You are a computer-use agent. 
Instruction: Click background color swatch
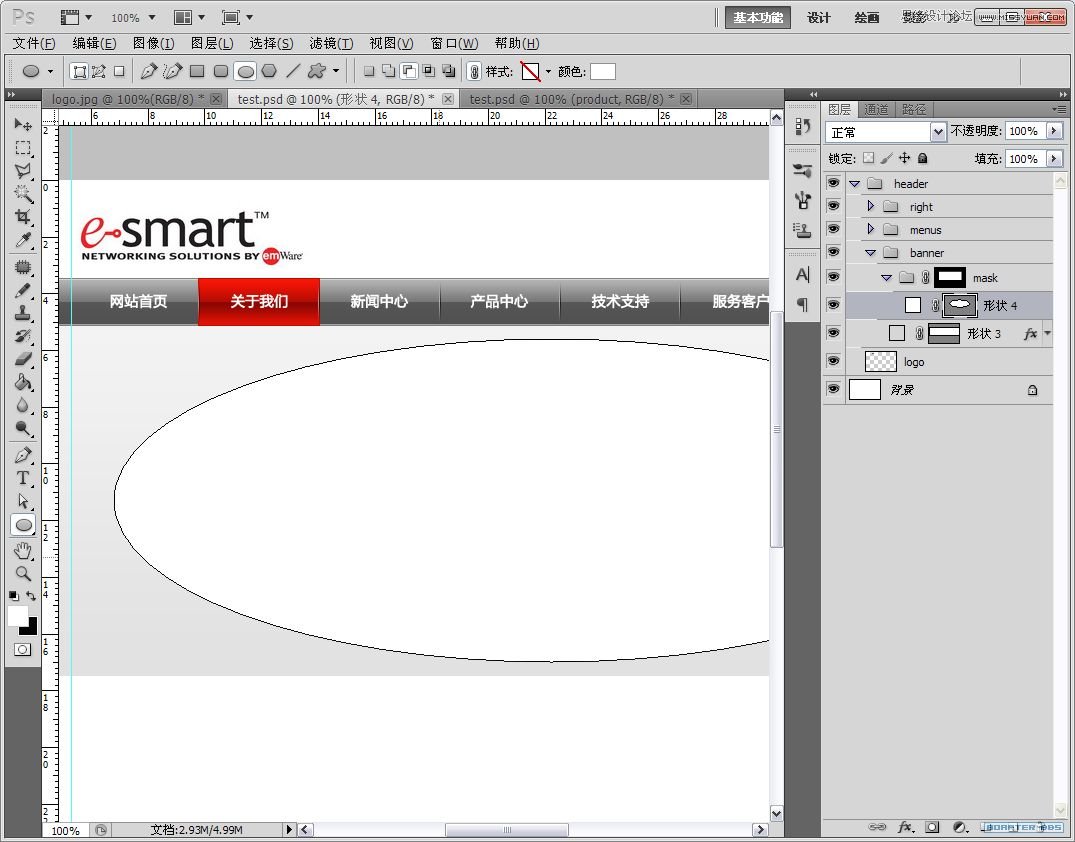[30, 627]
